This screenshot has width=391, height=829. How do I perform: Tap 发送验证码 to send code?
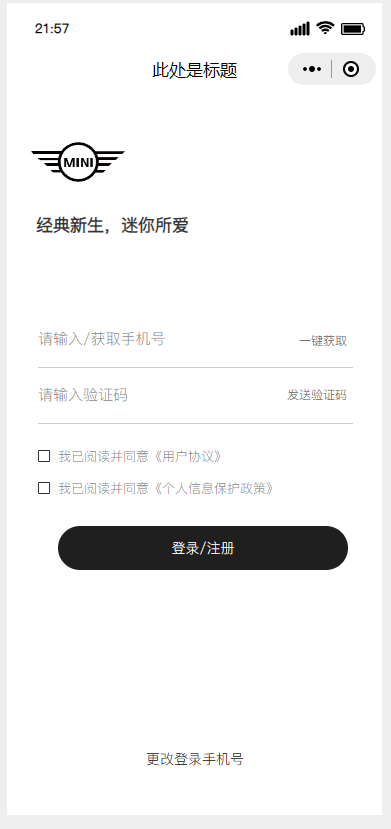click(x=317, y=395)
